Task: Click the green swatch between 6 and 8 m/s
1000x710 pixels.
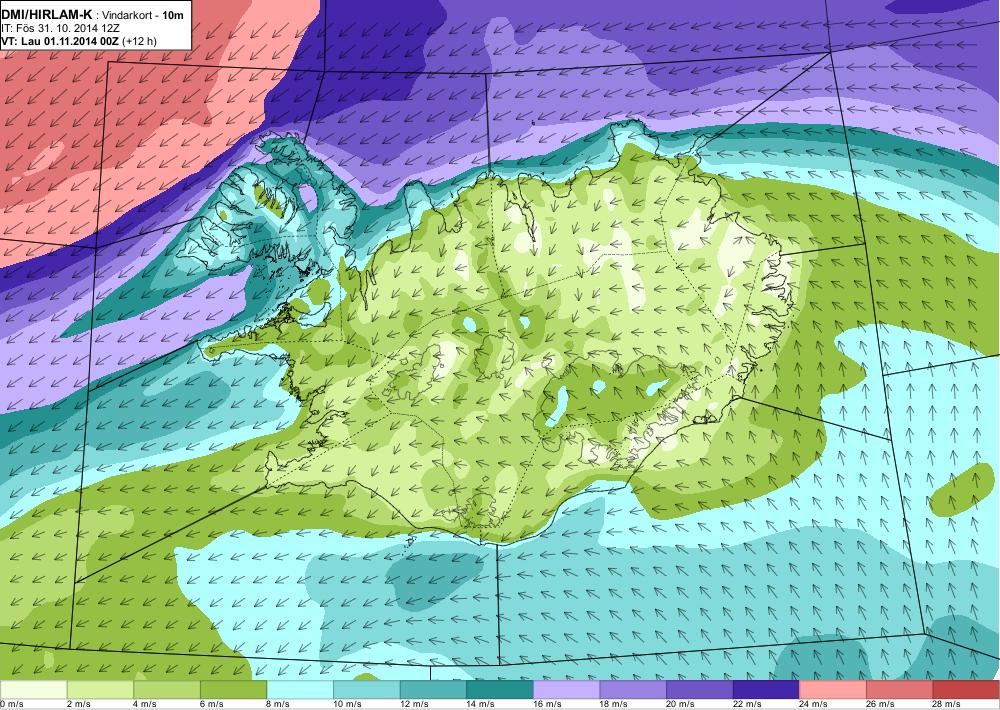Action: click(233, 690)
